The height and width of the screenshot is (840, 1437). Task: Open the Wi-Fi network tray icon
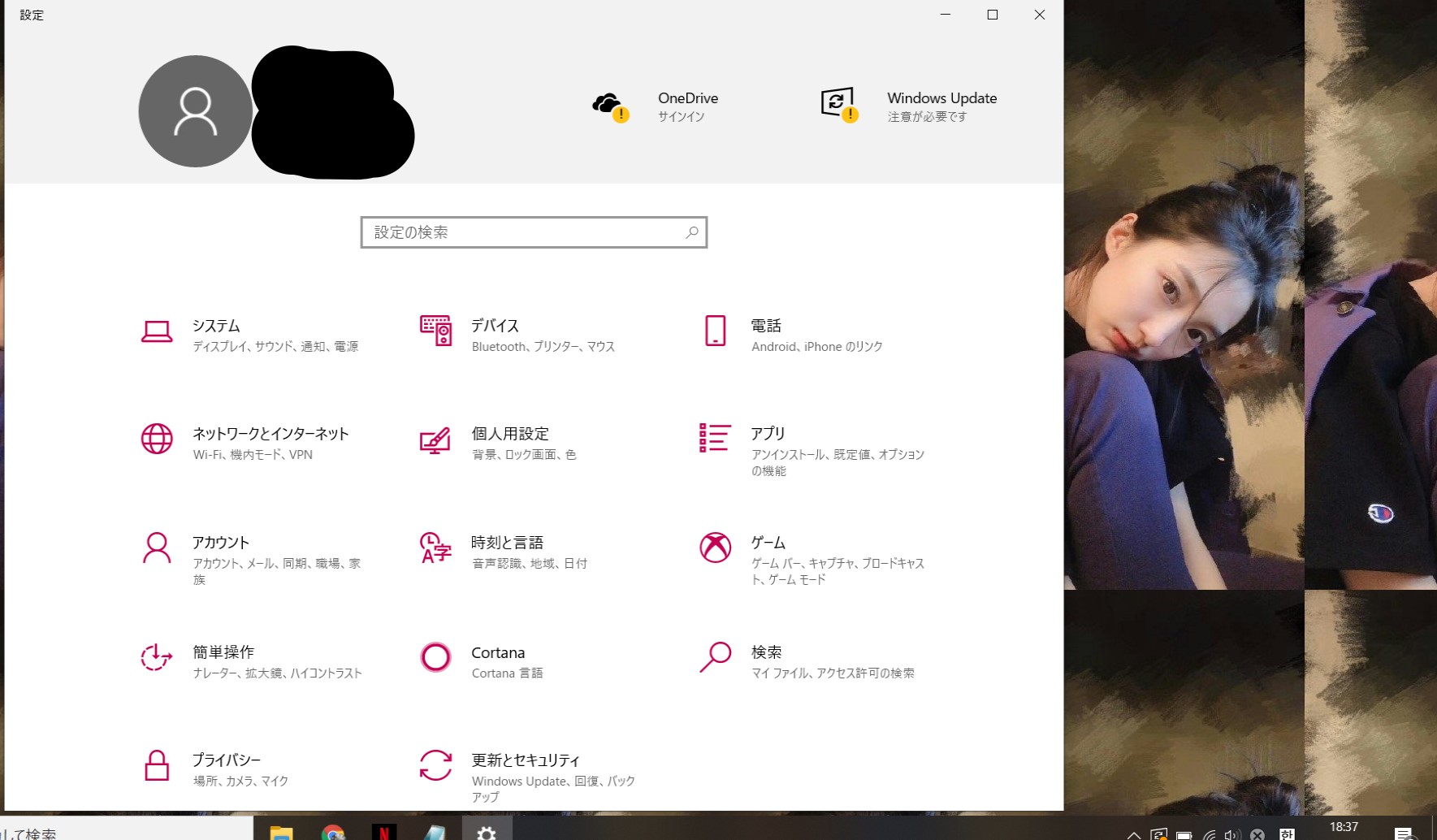coord(1209,835)
